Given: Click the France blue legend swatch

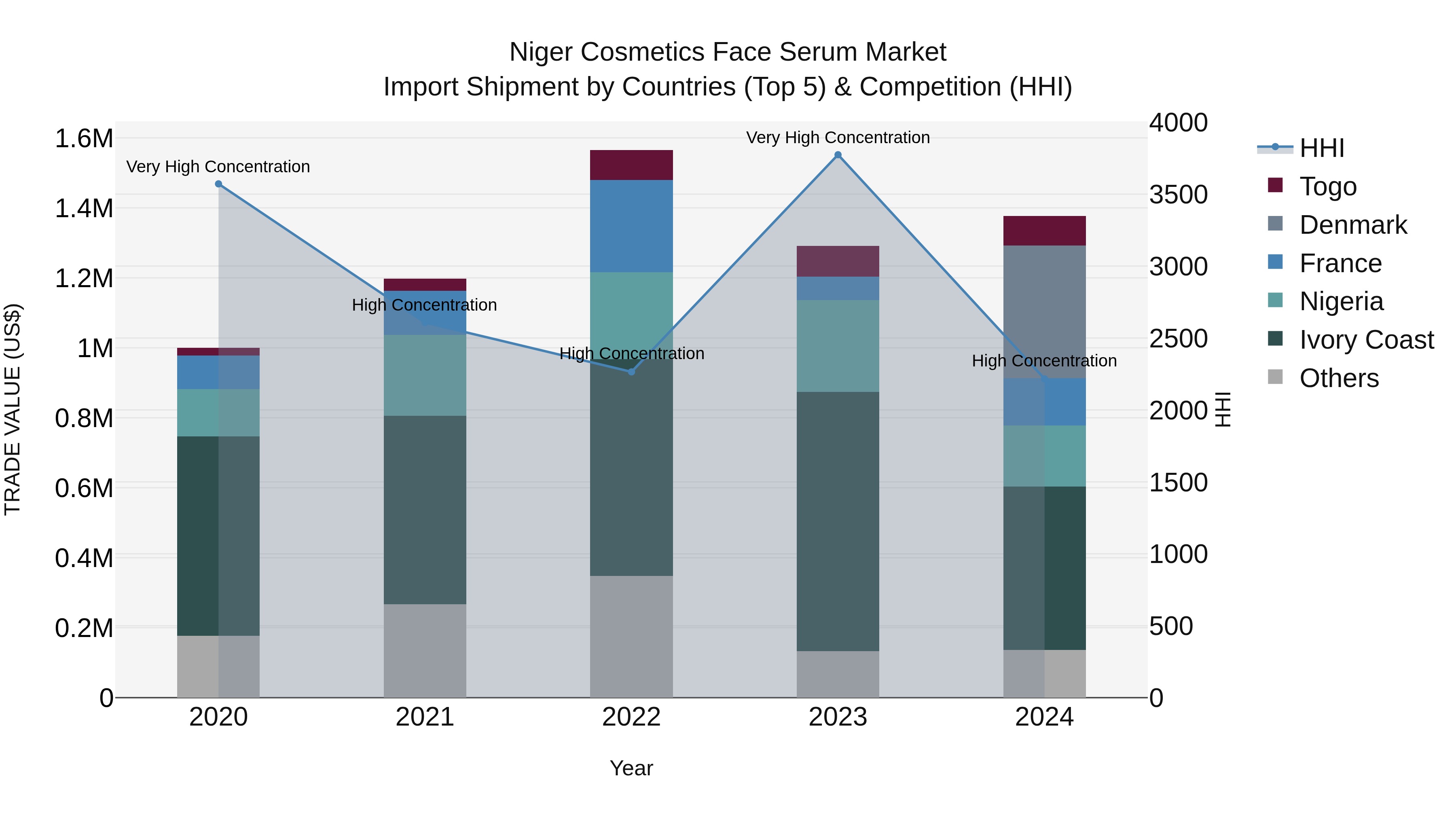Looking at the screenshot, I should pyautogui.click(x=1275, y=262).
